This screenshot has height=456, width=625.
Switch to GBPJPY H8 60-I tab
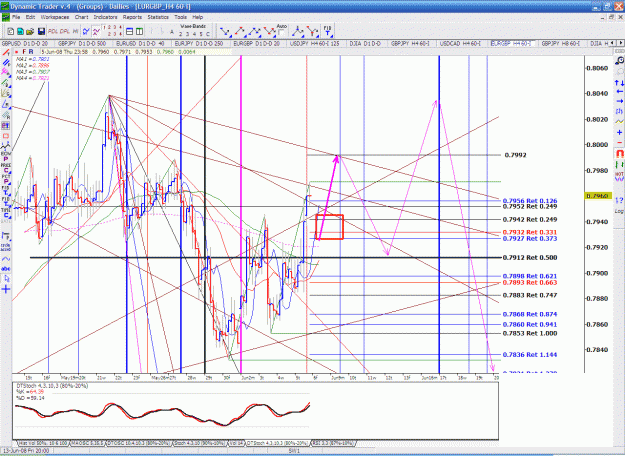(x=561, y=43)
